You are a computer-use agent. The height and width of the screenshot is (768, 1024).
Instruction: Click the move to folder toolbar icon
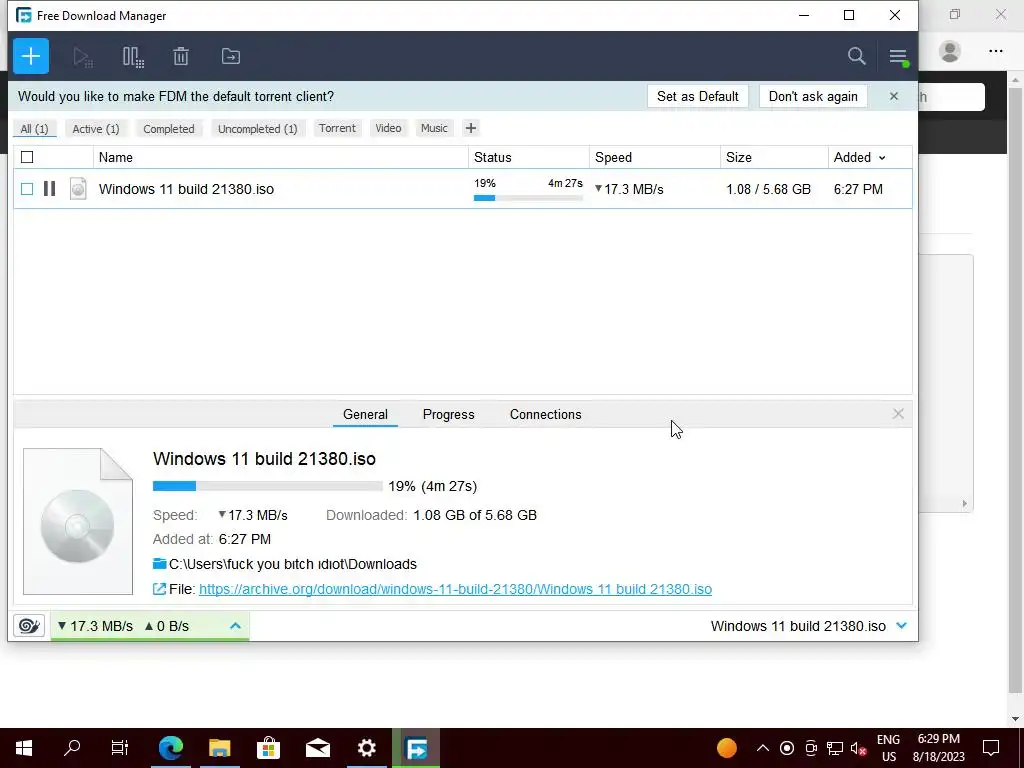pos(231,56)
